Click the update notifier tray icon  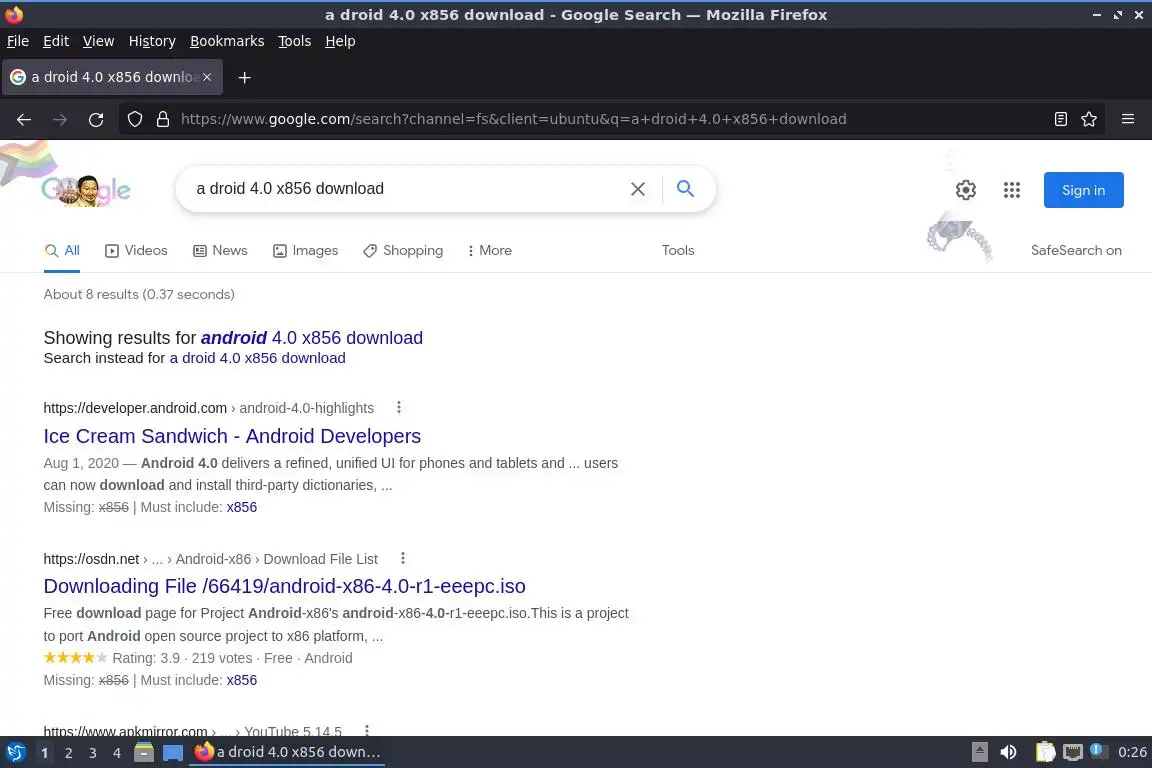click(x=1097, y=750)
